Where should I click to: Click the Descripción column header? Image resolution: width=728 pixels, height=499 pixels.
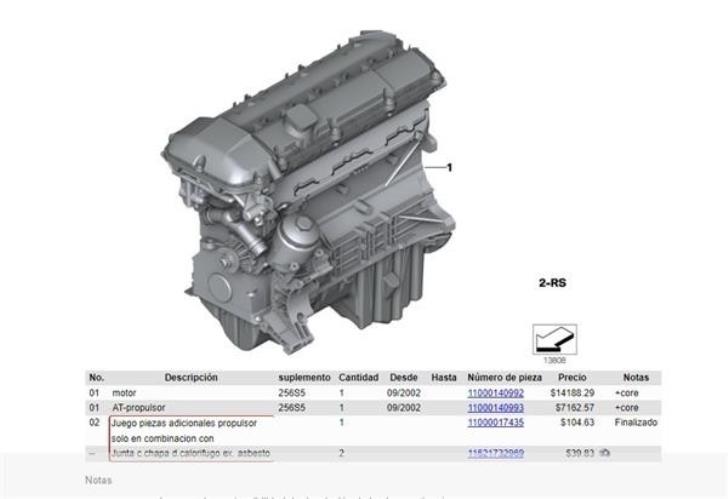(191, 377)
